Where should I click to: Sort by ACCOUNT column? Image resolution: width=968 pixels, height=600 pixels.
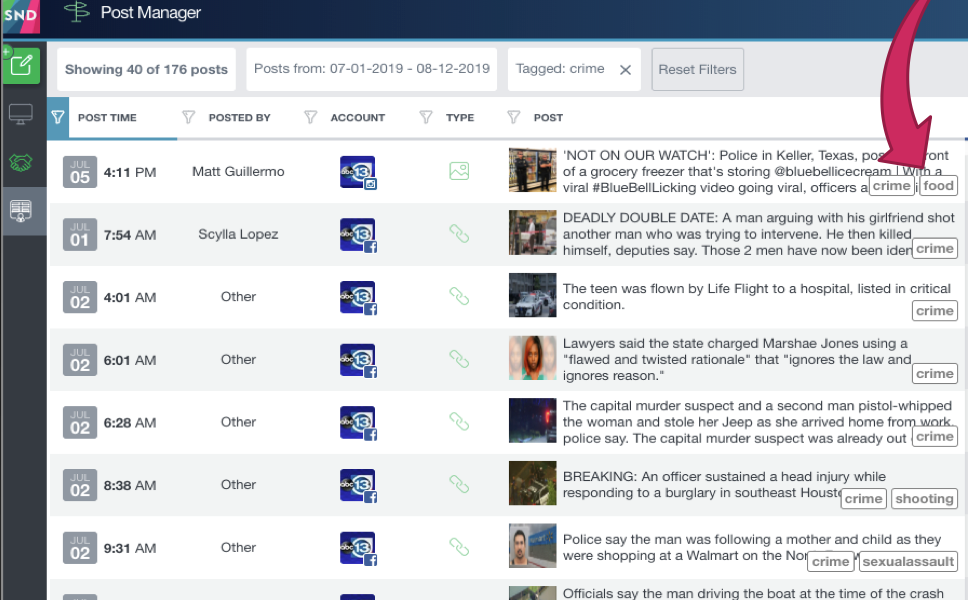tap(357, 118)
